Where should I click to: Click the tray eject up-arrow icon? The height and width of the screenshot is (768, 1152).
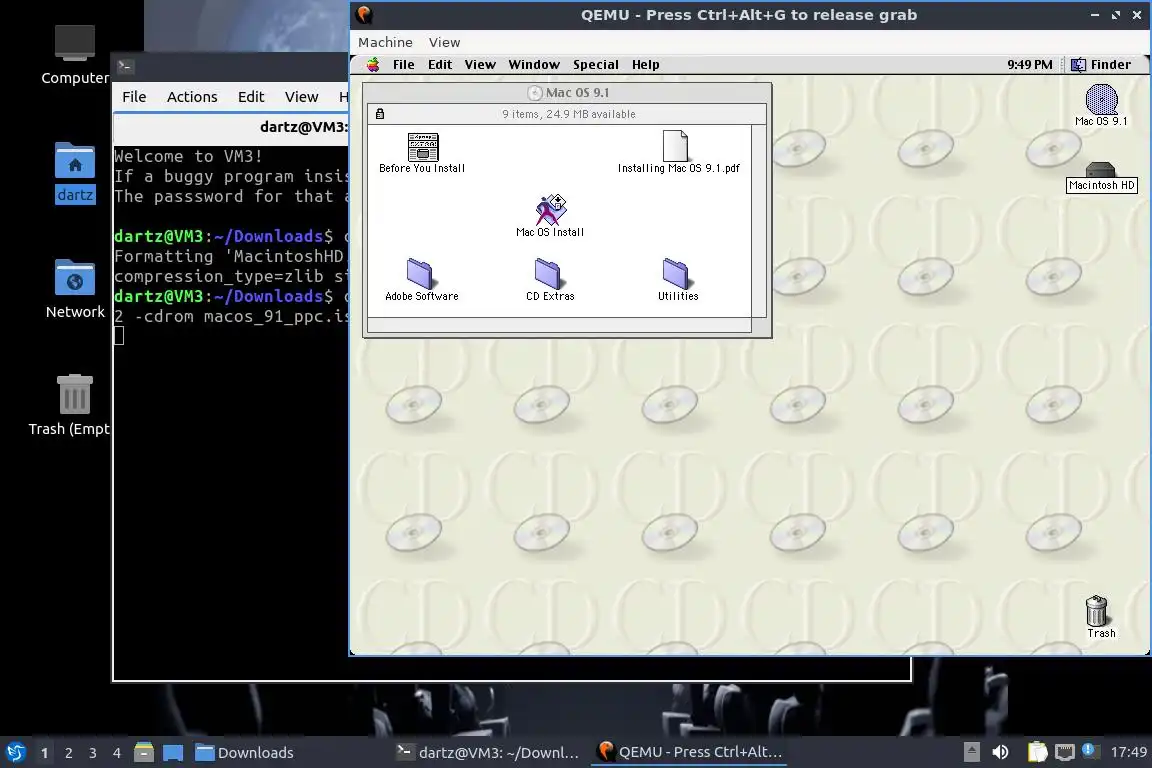pos(971,752)
